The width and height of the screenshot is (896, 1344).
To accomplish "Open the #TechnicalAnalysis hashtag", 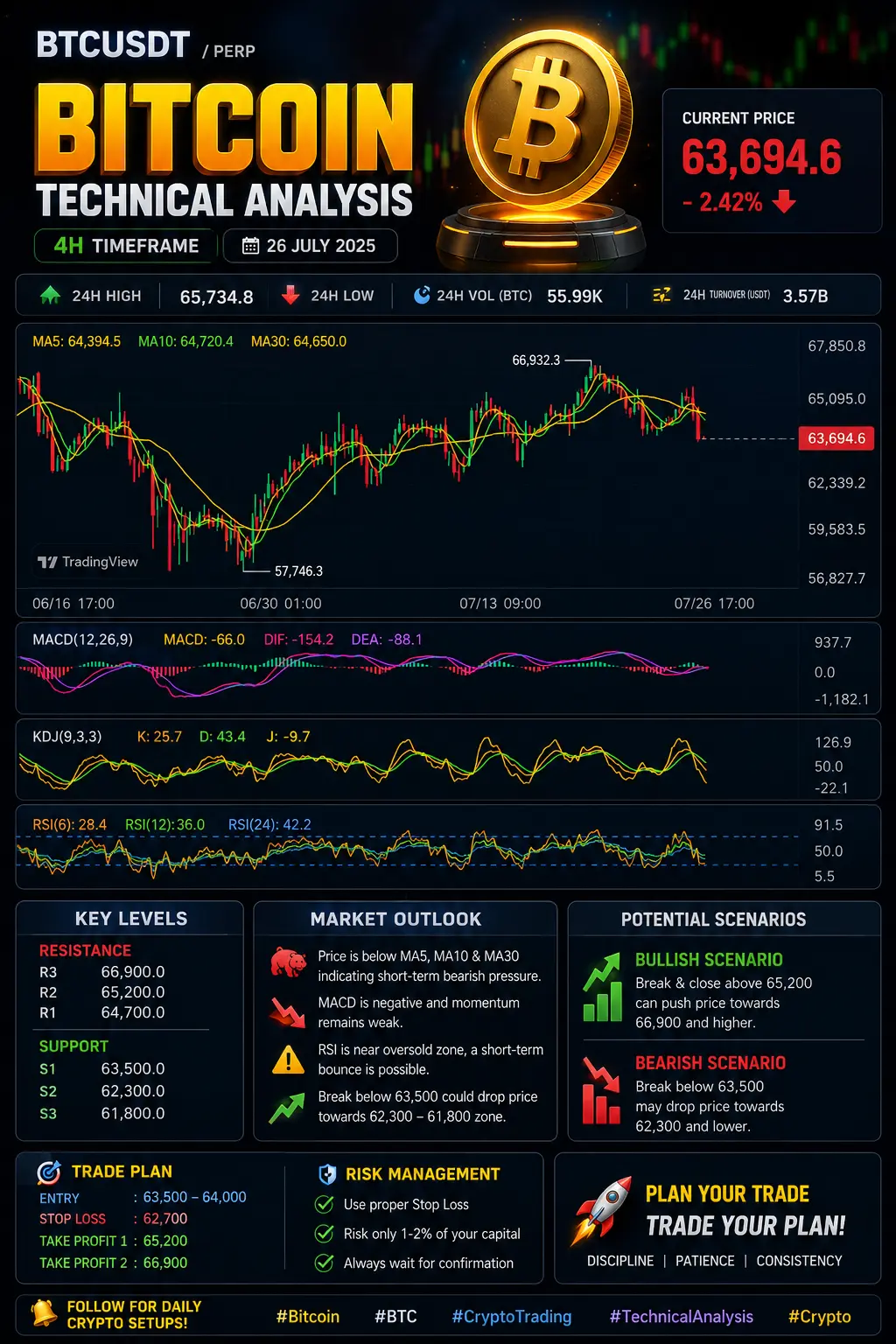I will 682,1317.
